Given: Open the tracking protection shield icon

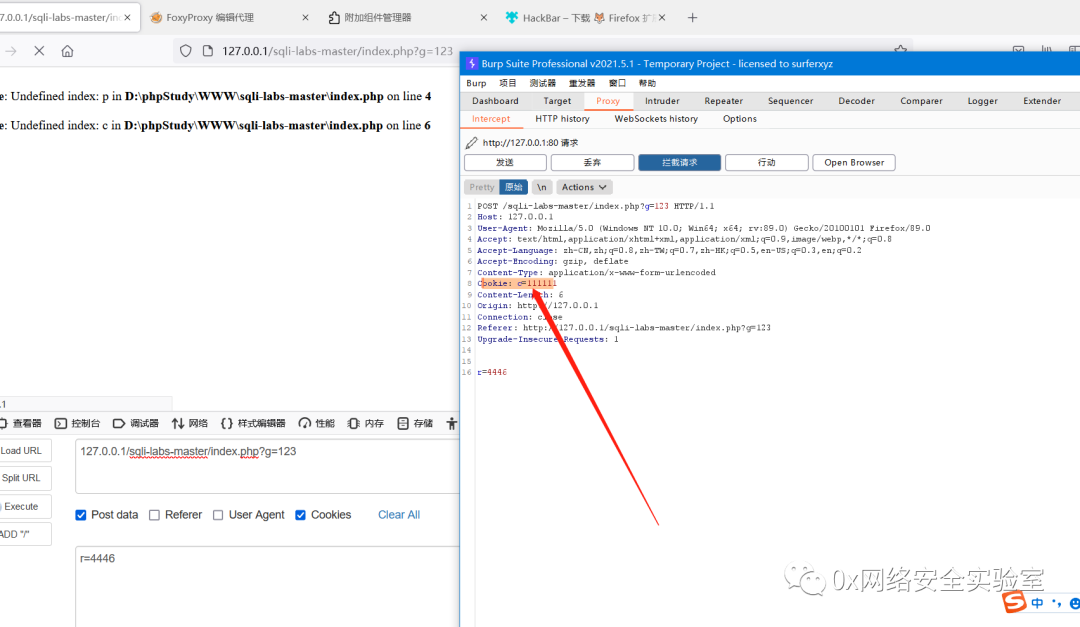Looking at the screenshot, I should pos(185,51).
